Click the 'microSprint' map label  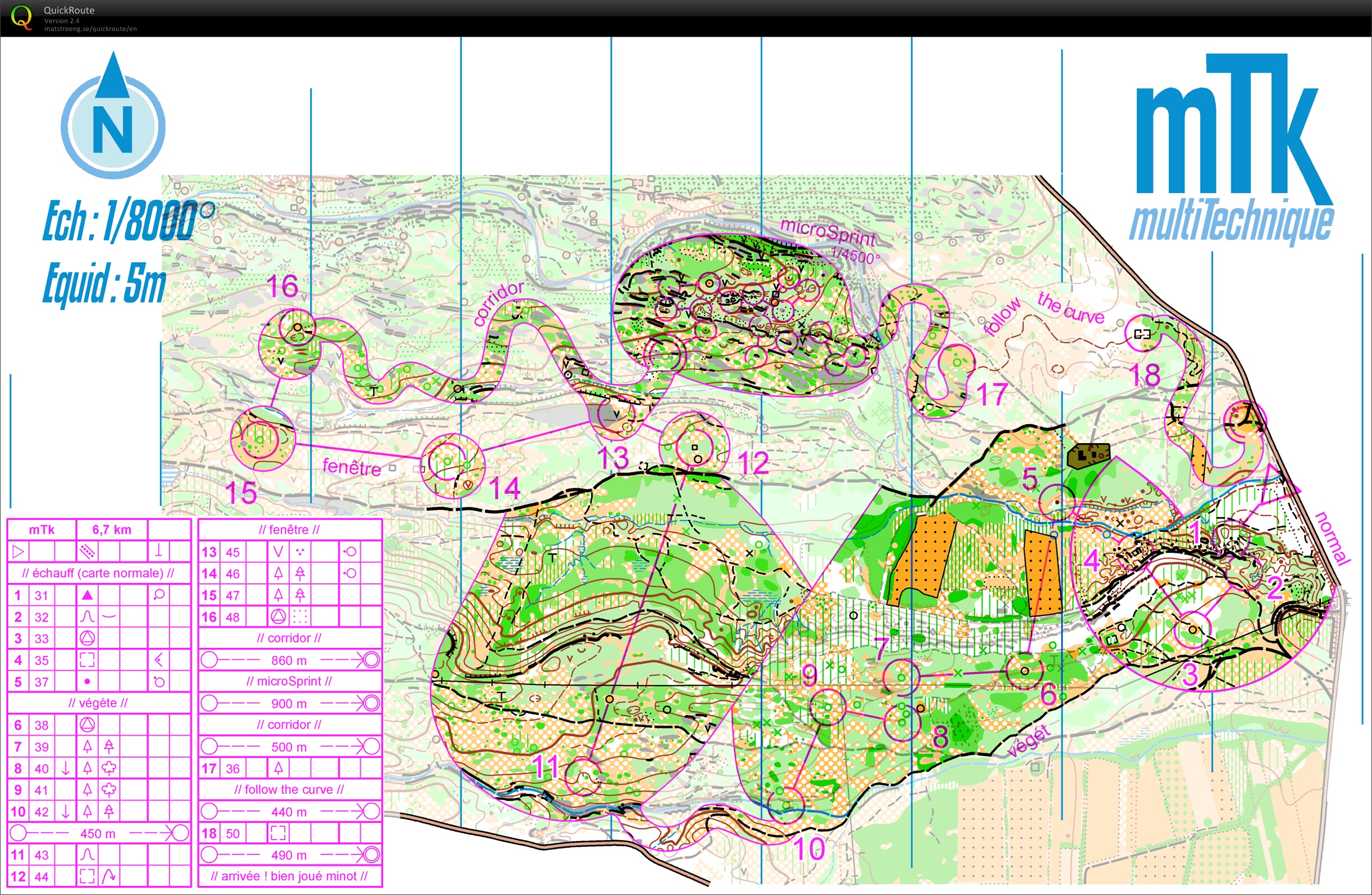click(x=828, y=232)
